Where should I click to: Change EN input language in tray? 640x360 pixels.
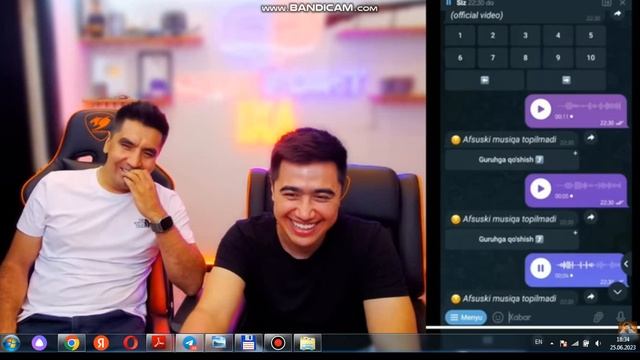click(538, 342)
